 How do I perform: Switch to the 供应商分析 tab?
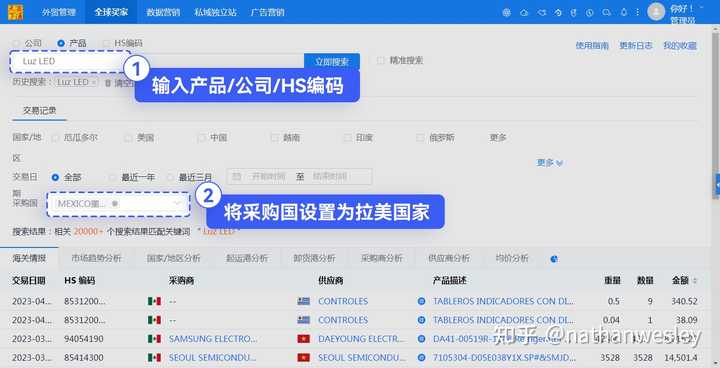[x=449, y=258]
